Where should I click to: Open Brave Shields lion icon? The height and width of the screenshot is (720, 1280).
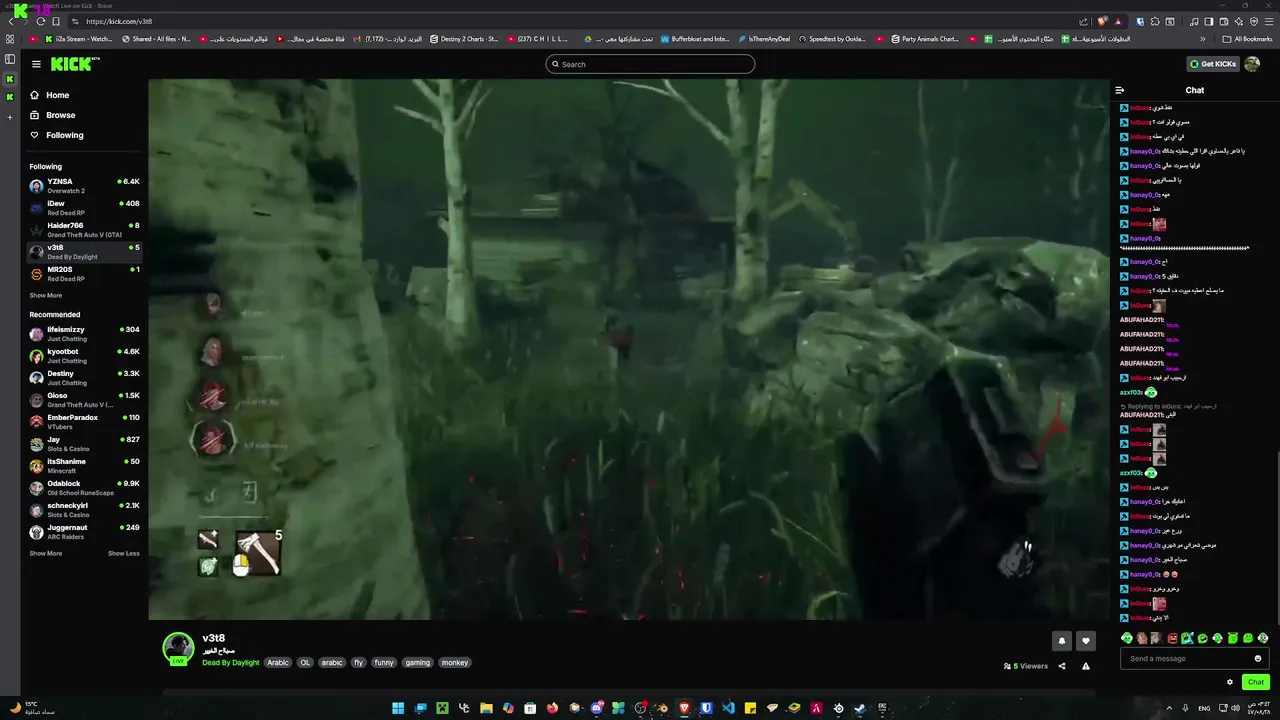tap(1102, 21)
